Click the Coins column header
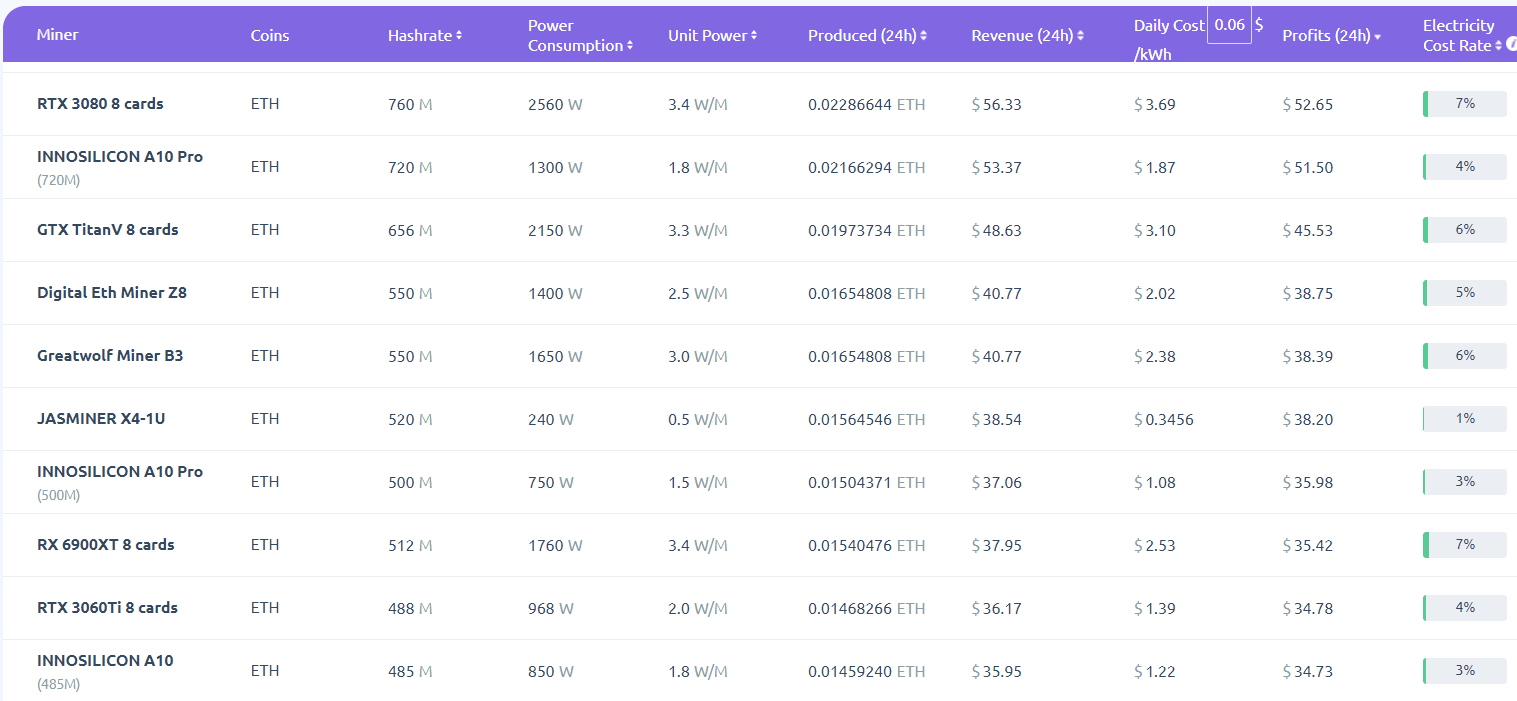Screen dimensions: 1517x701 point(270,36)
